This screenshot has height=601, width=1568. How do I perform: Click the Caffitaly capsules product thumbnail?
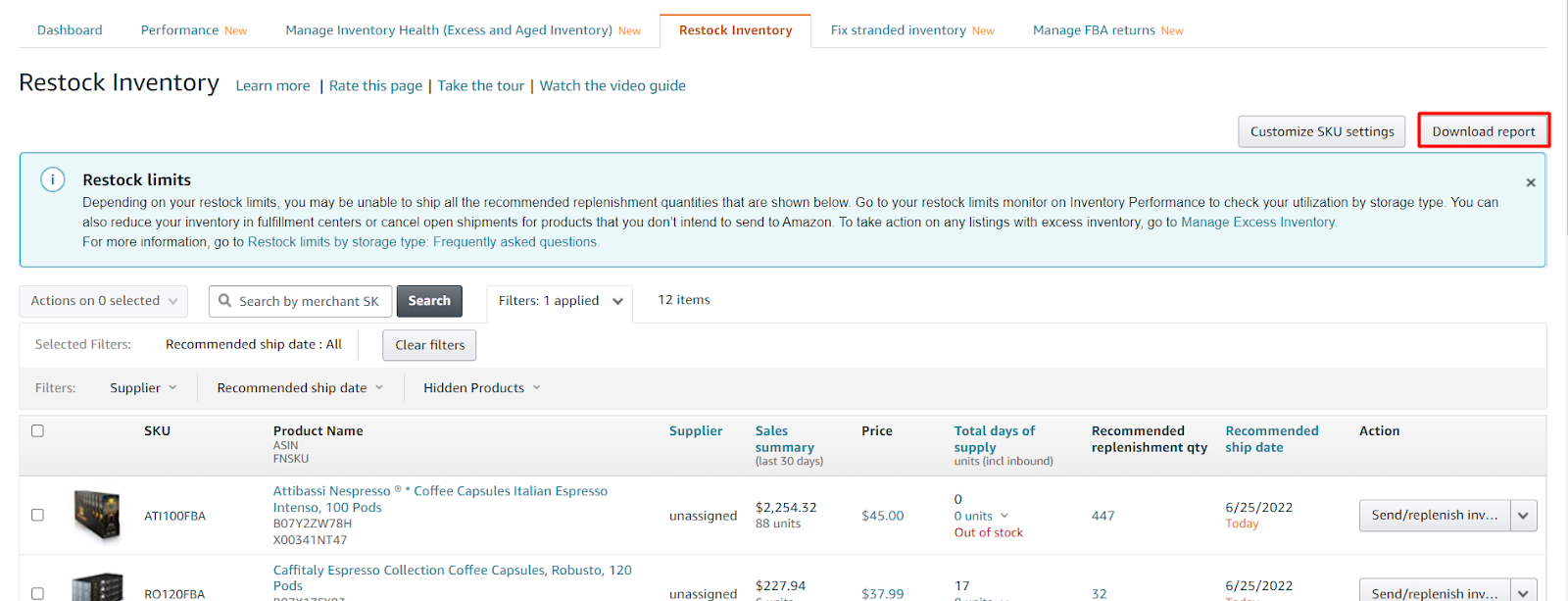97,587
